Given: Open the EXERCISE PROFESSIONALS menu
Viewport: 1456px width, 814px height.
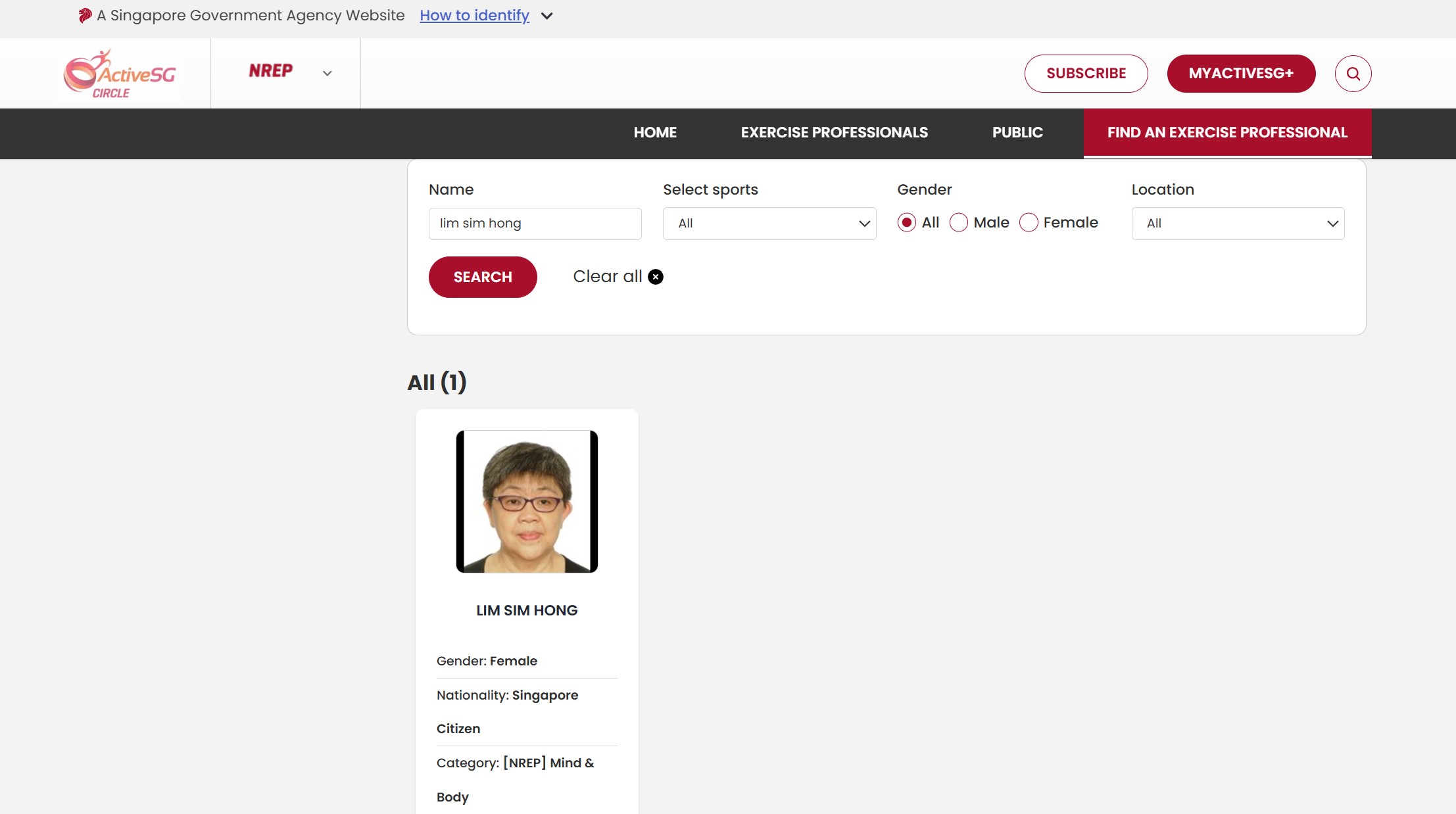Looking at the screenshot, I should (x=834, y=133).
